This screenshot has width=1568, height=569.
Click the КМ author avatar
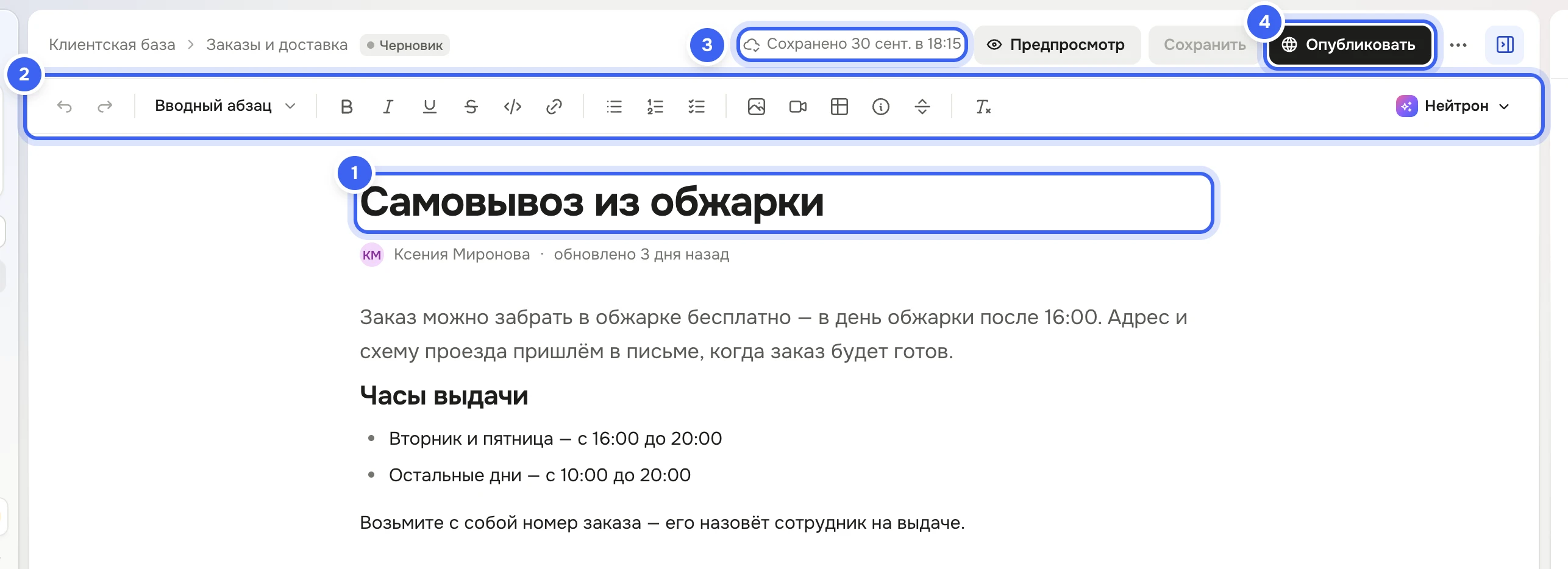(x=372, y=255)
